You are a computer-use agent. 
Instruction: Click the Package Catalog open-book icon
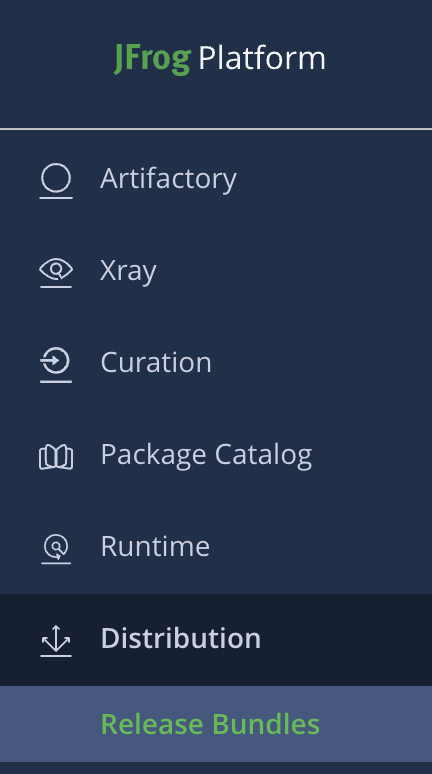56,457
